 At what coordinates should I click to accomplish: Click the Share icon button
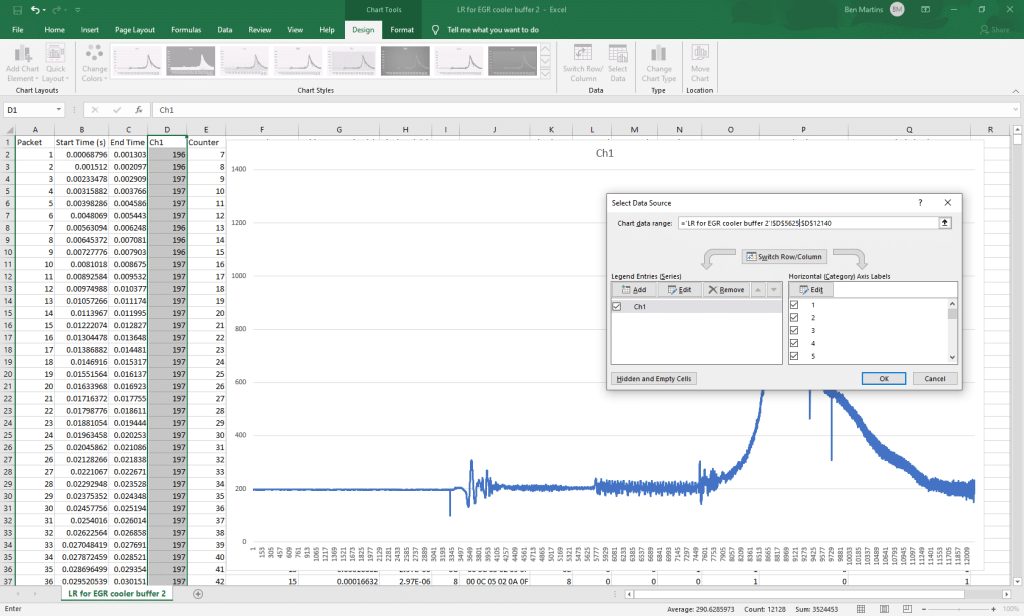coord(995,29)
